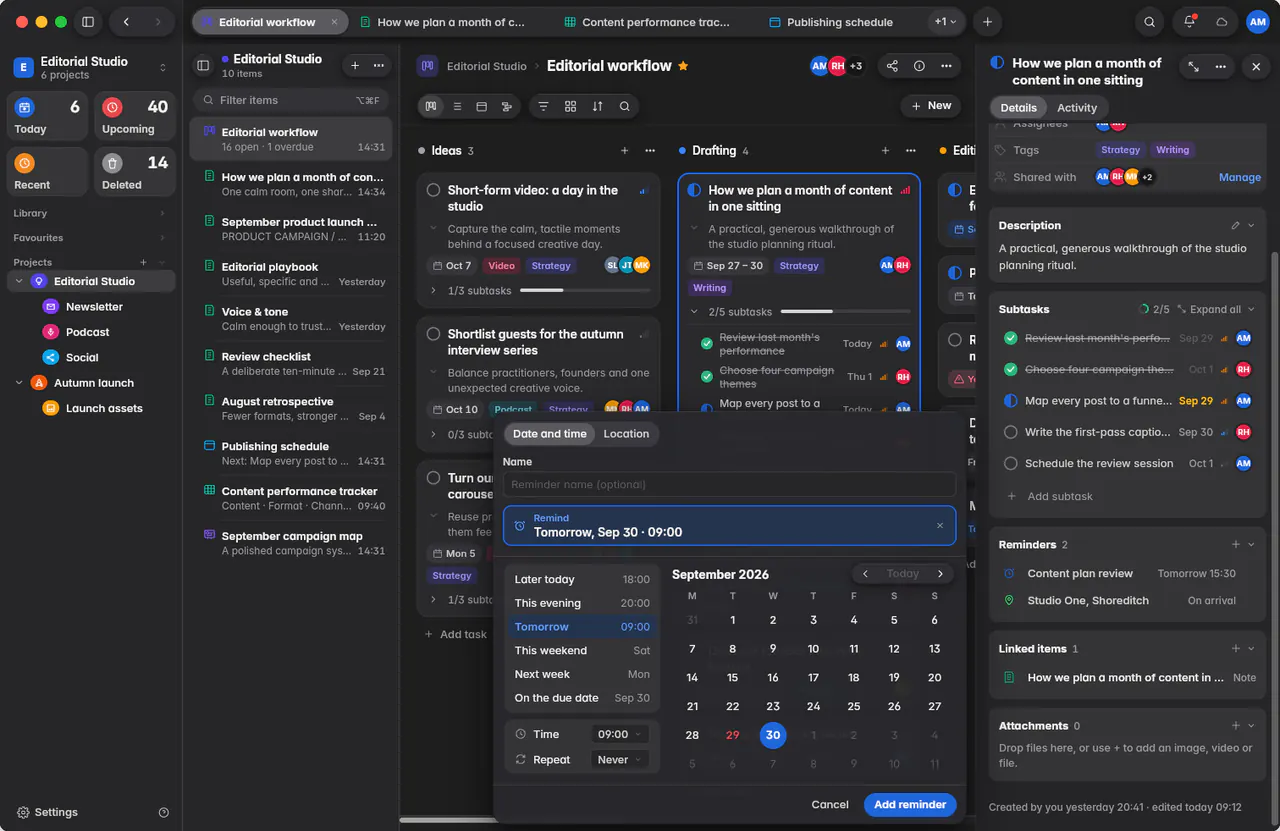Collapse the Autumn launch project tree
Screen dimensions: 1280x831
19,383
